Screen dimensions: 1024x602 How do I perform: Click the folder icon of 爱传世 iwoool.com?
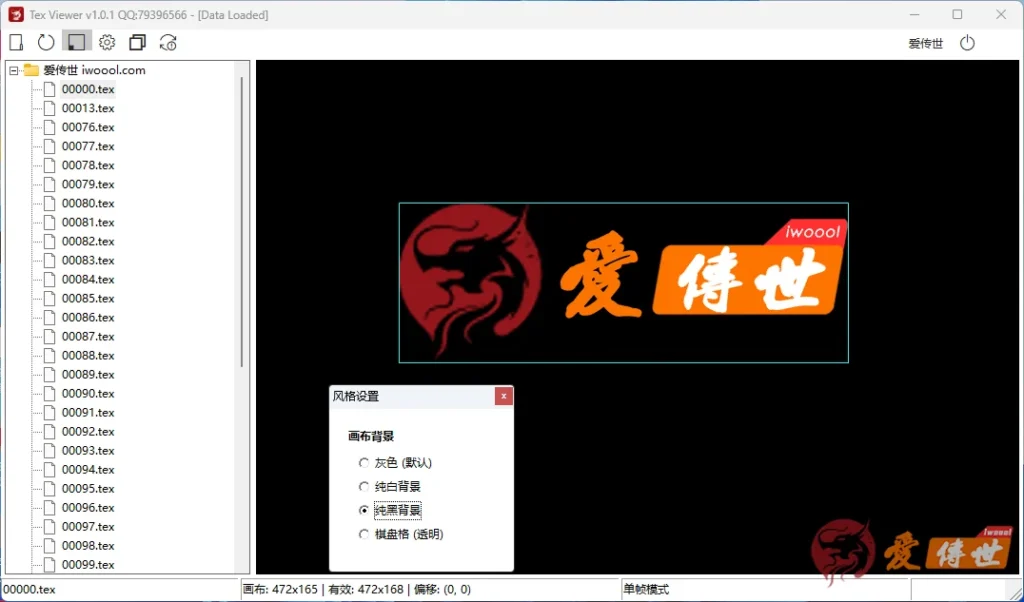coord(31,70)
